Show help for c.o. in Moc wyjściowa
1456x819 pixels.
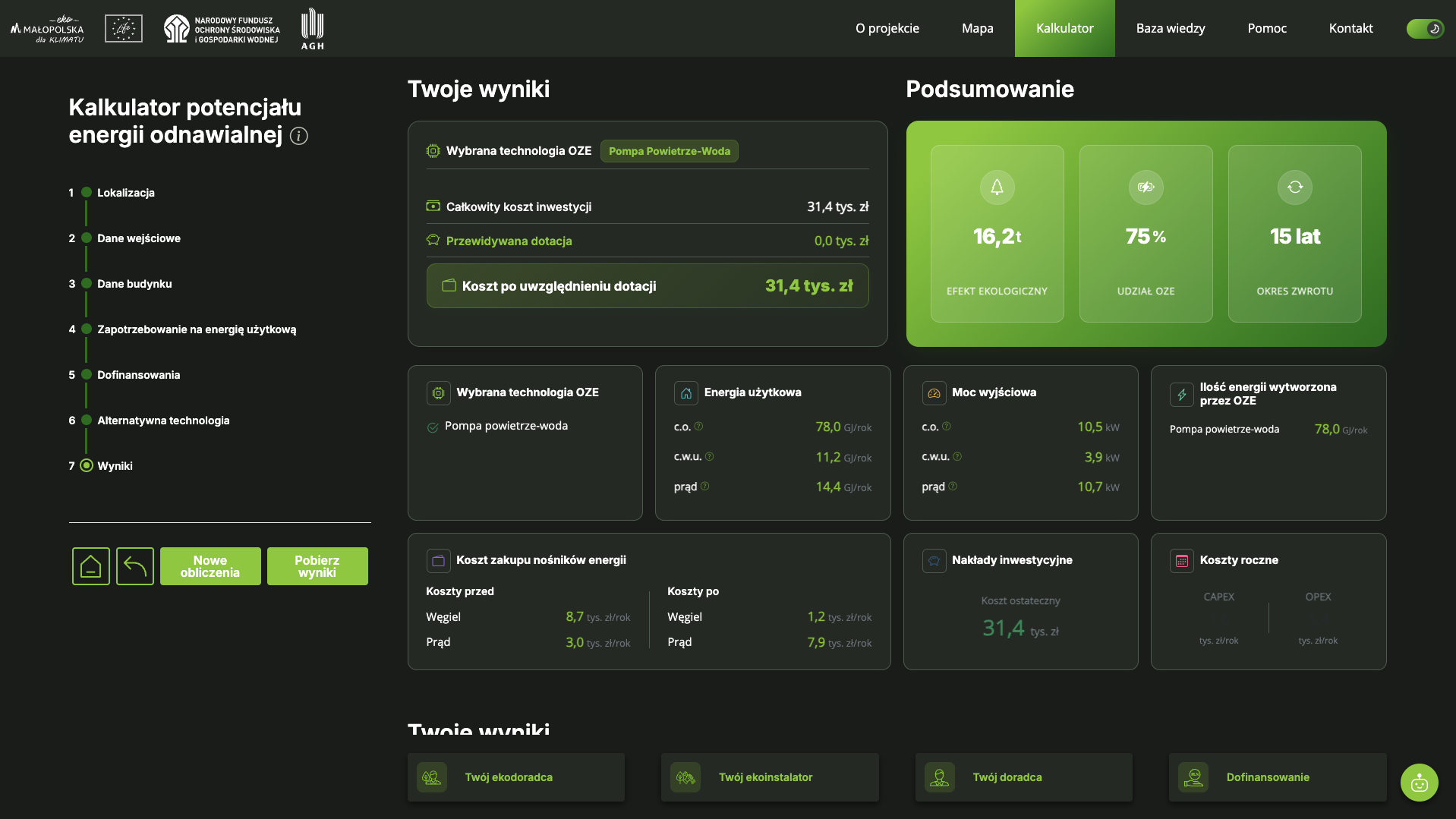pyautogui.click(x=946, y=427)
